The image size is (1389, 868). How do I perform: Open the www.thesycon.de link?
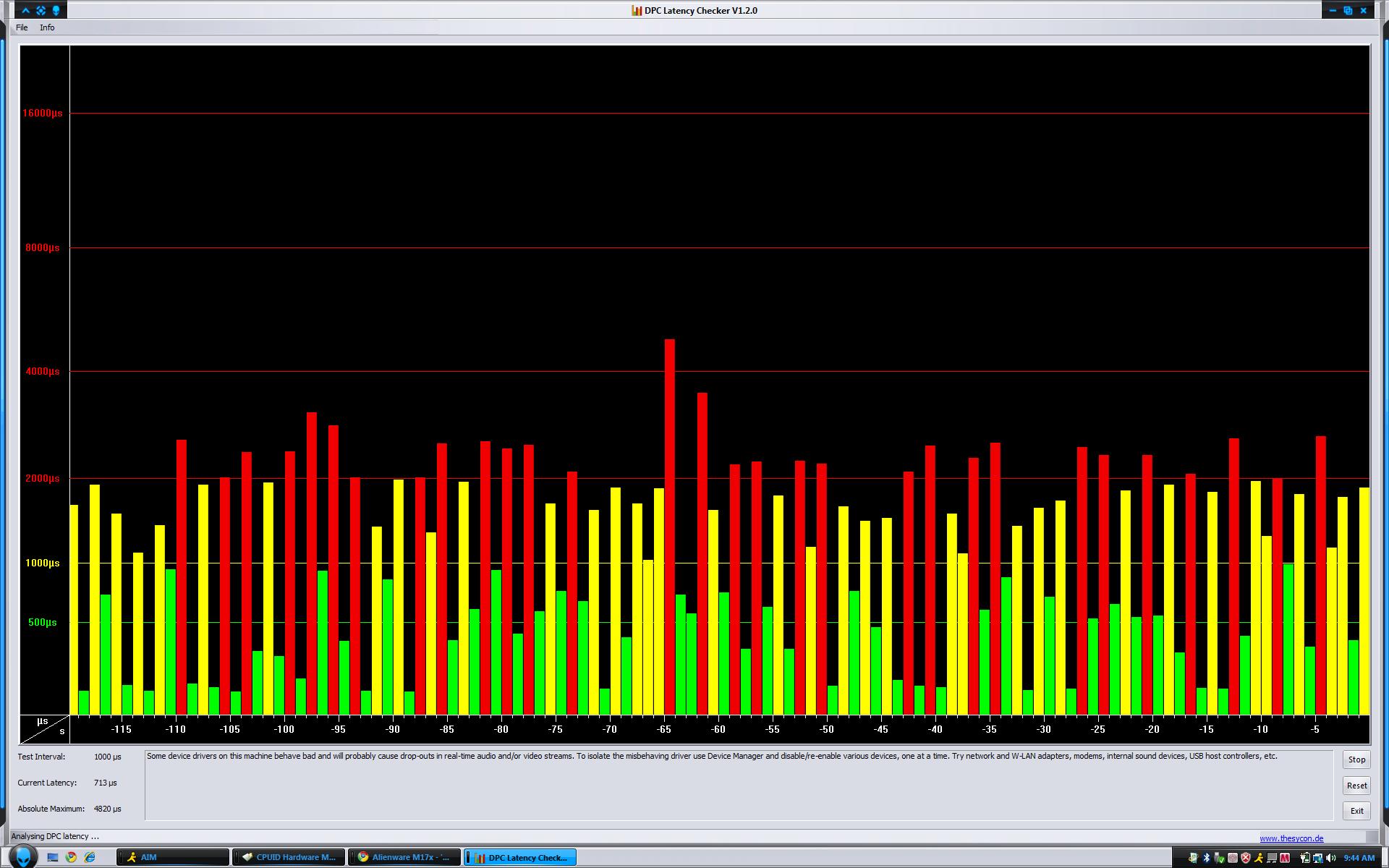pos(1291,838)
